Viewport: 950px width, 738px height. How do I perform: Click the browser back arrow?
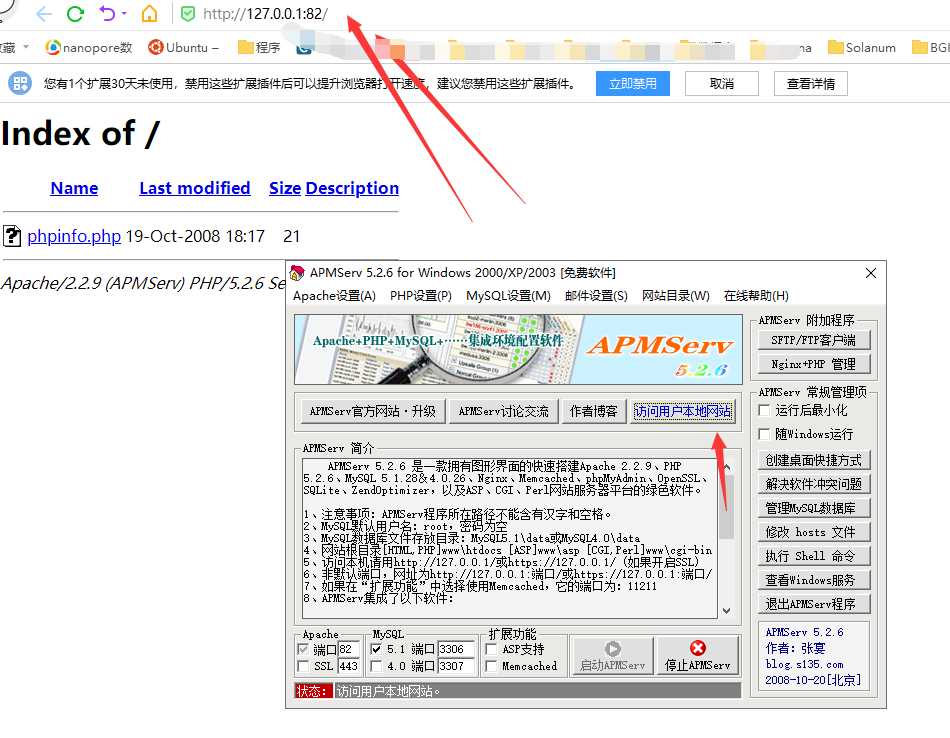(x=44, y=13)
